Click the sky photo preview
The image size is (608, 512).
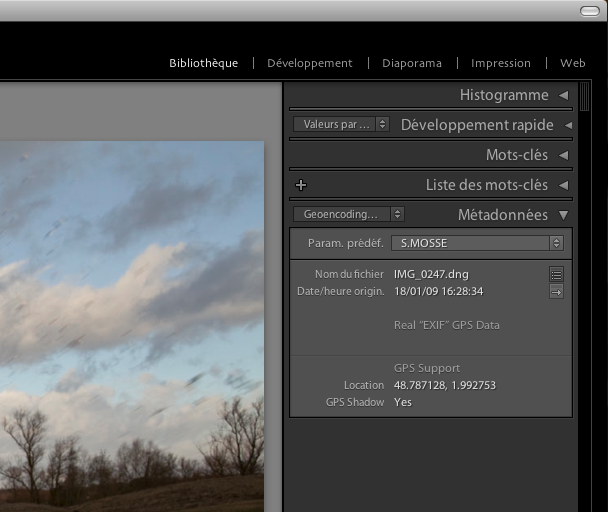click(x=130, y=300)
